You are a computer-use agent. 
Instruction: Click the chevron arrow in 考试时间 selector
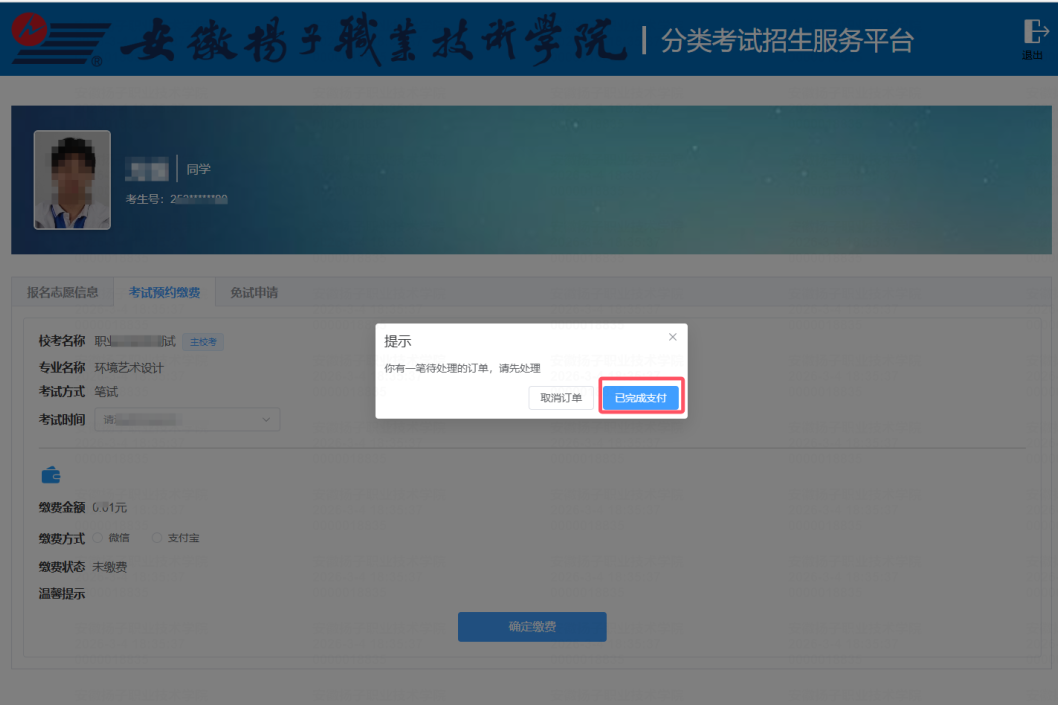pyautogui.click(x=266, y=420)
